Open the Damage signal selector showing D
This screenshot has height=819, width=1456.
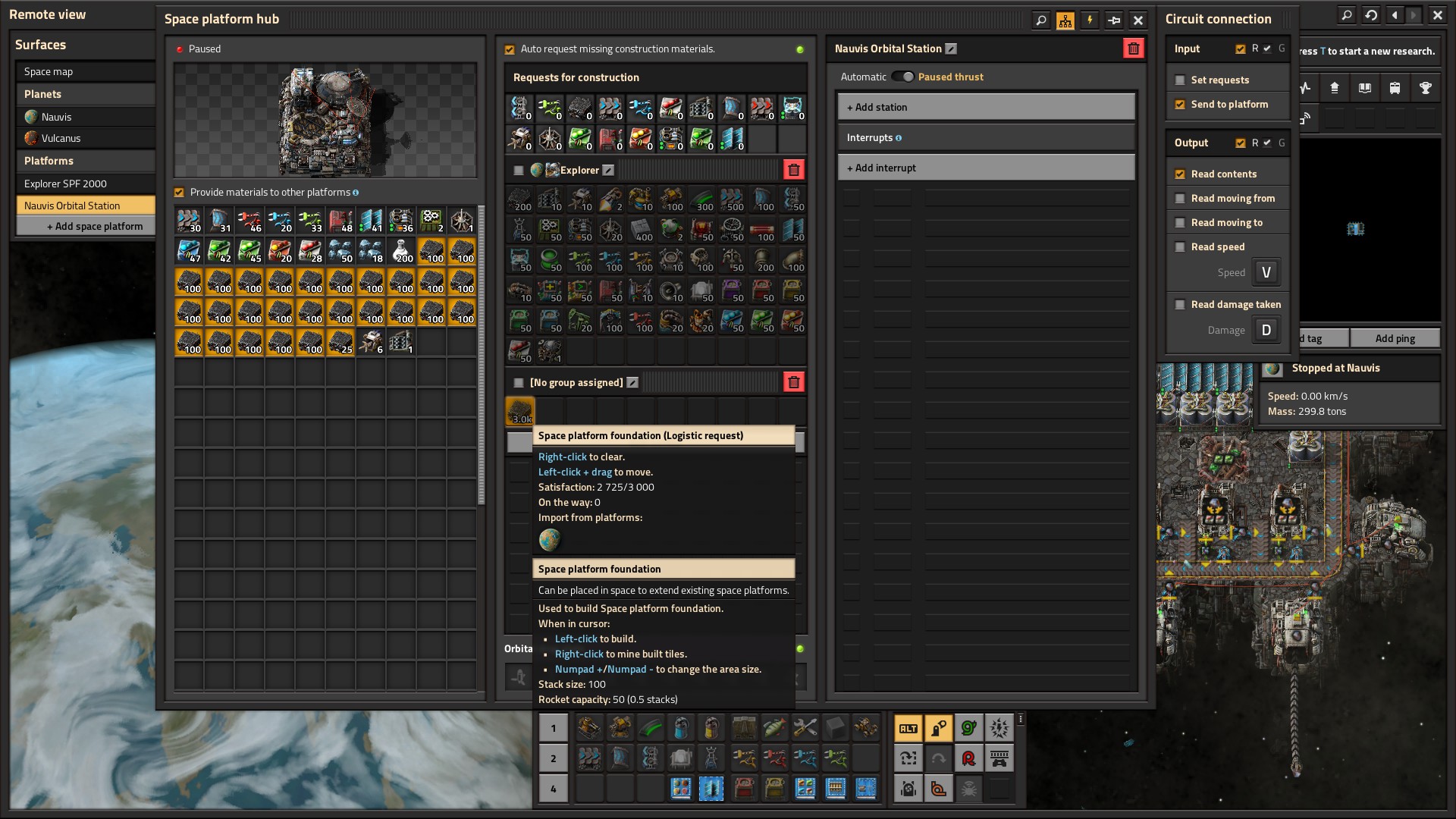(x=1266, y=330)
